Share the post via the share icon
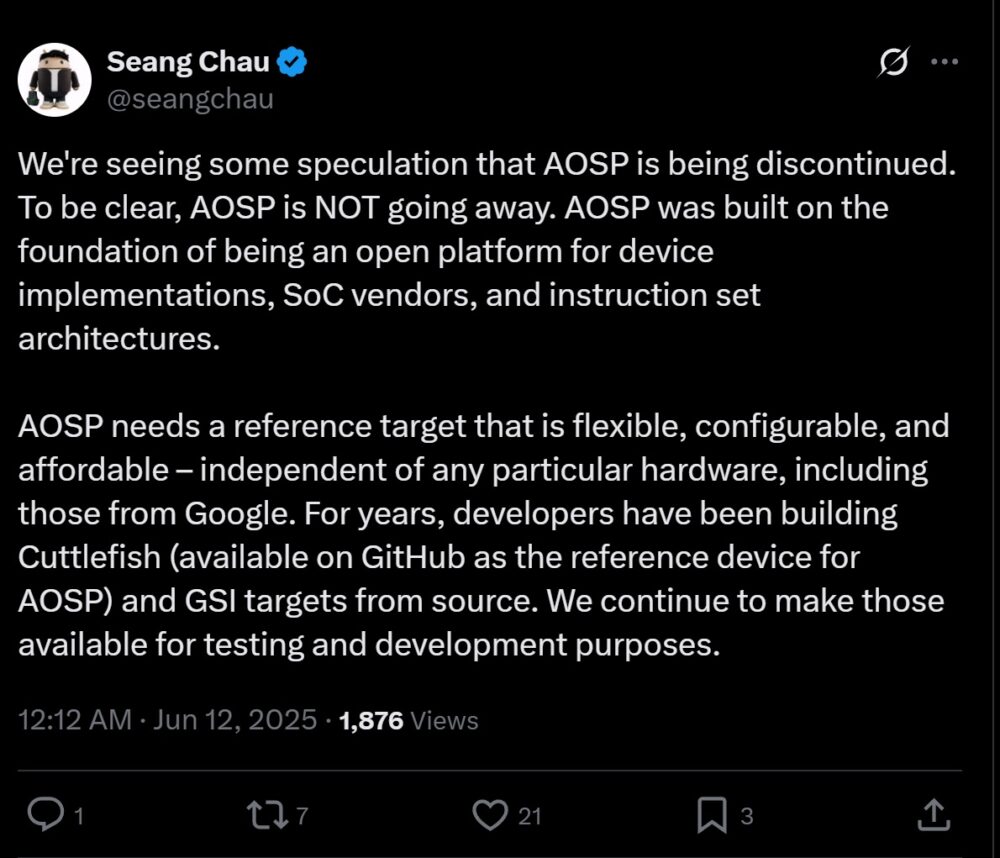The height and width of the screenshot is (858, 1000). coord(933,815)
